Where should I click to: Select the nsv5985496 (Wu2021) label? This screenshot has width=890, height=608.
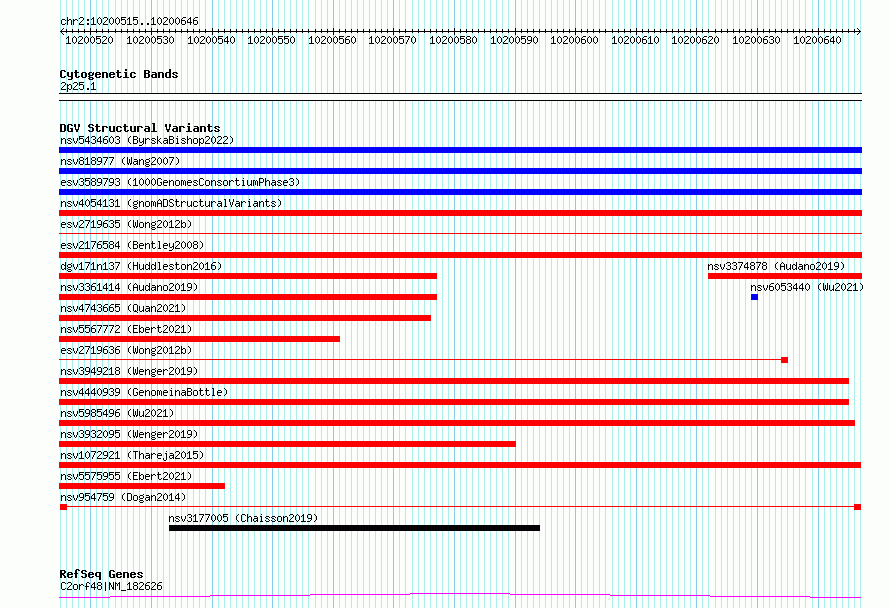pyautogui.click(x=117, y=413)
